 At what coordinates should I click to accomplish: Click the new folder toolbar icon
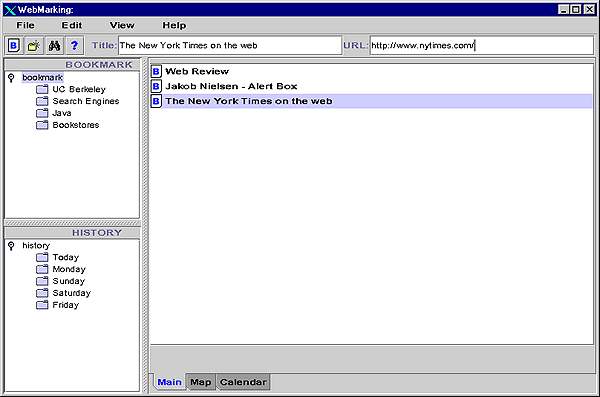click(x=34, y=46)
